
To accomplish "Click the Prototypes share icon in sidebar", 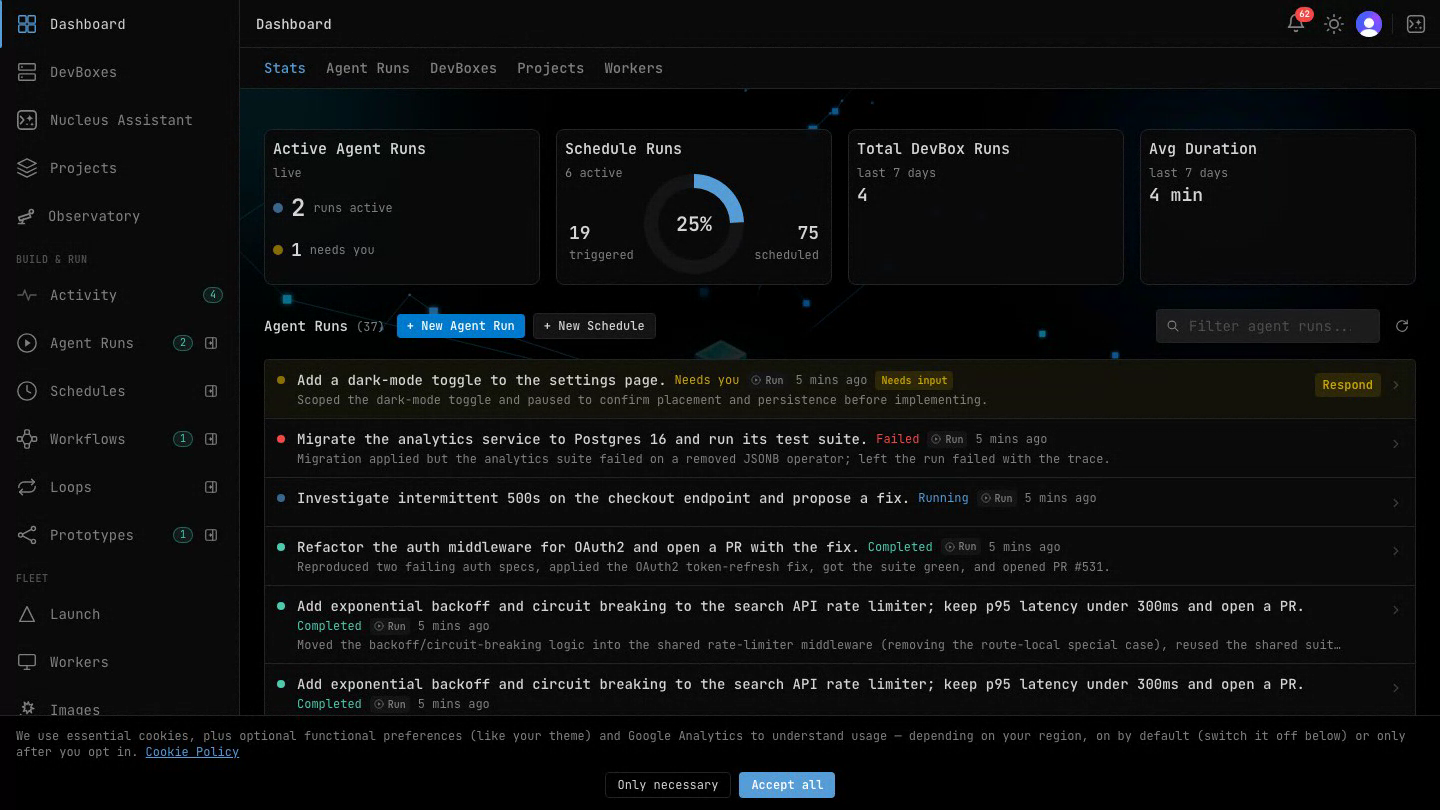I will click(x=27, y=535).
